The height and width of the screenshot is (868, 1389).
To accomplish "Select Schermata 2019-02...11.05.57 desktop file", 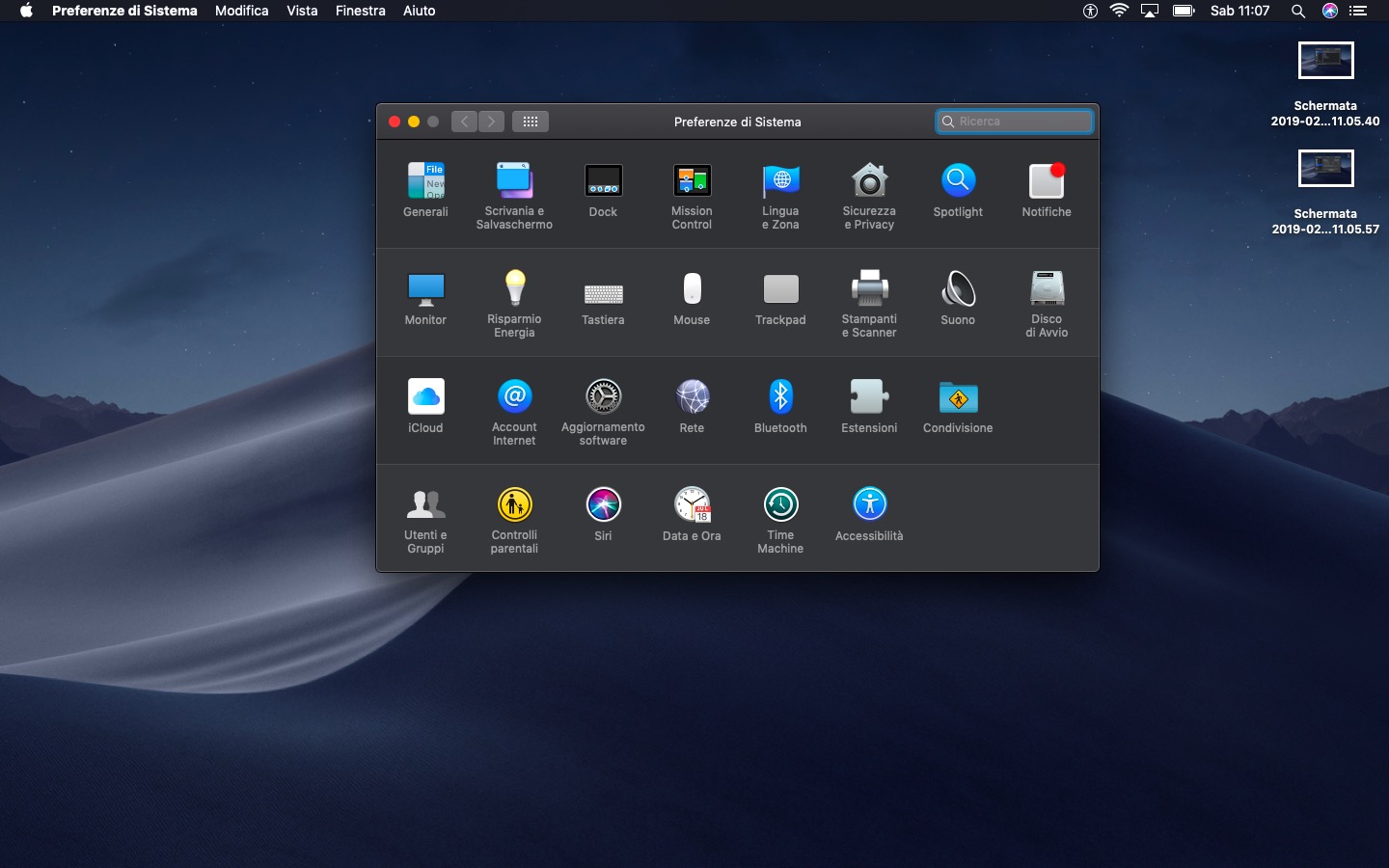I will point(1325,192).
